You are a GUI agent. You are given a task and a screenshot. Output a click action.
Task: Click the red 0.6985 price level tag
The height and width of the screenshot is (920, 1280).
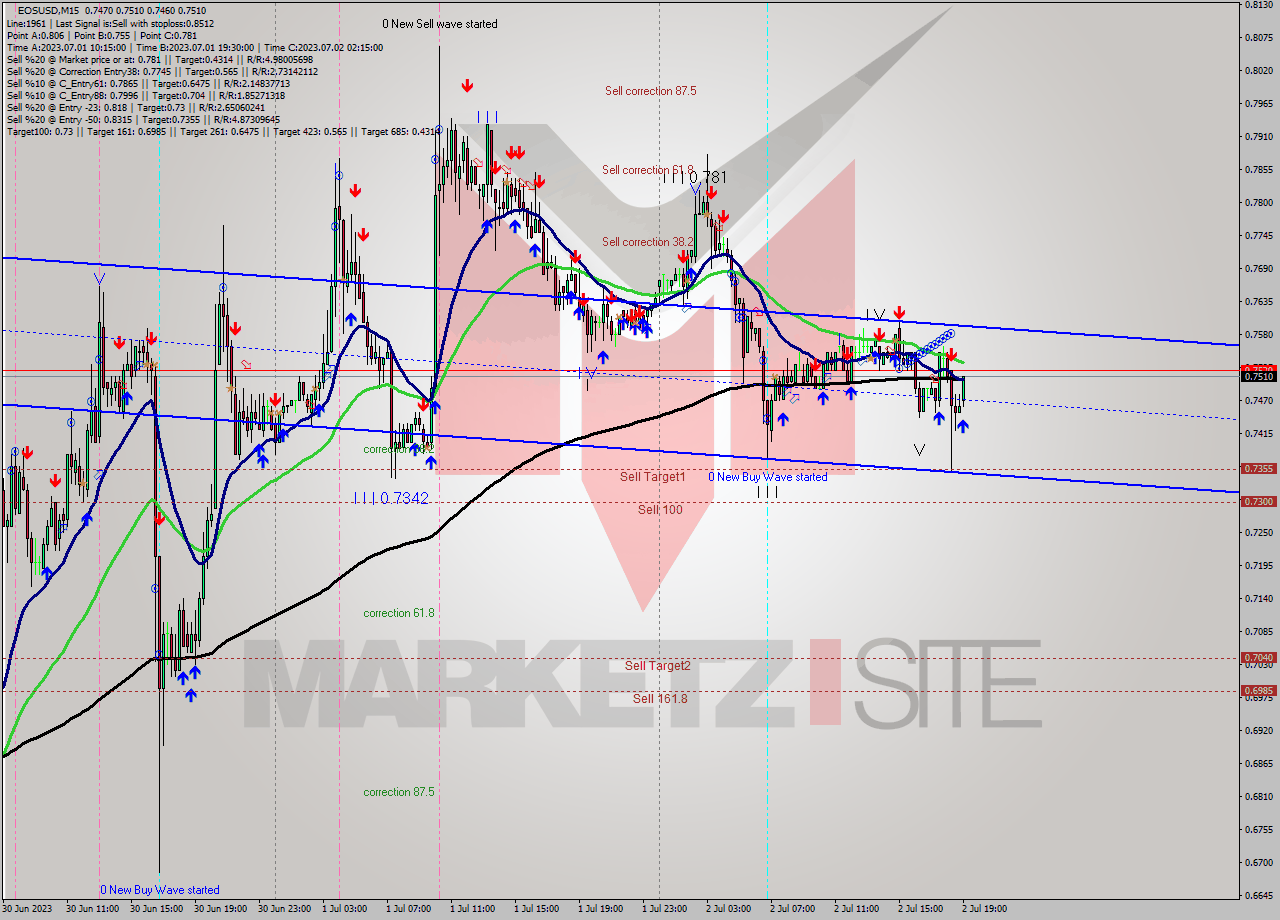(1258, 690)
